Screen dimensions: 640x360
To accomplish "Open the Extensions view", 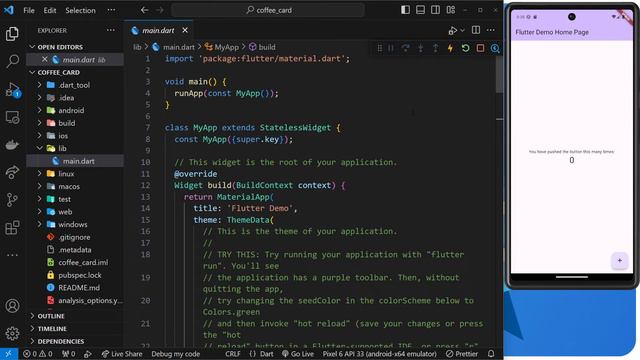I will pyautogui.click(x=12, y=227).
